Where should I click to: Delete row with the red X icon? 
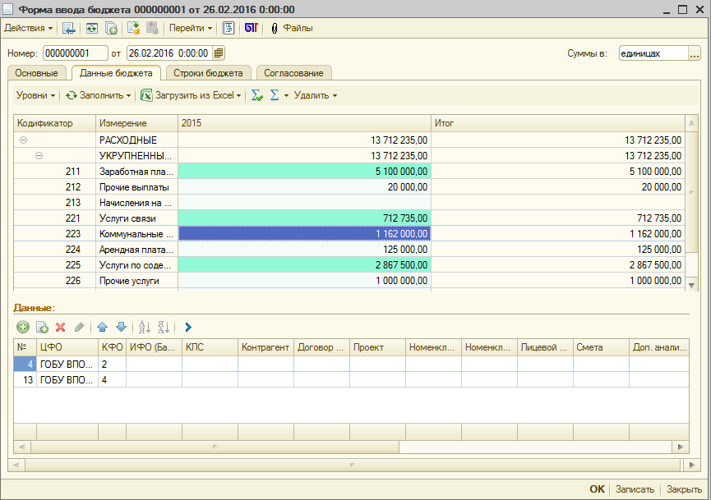point(60,327)
